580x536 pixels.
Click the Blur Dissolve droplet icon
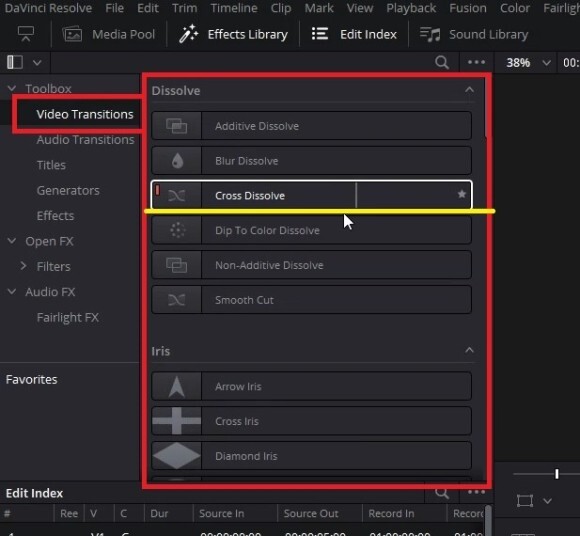coord(178,161)
